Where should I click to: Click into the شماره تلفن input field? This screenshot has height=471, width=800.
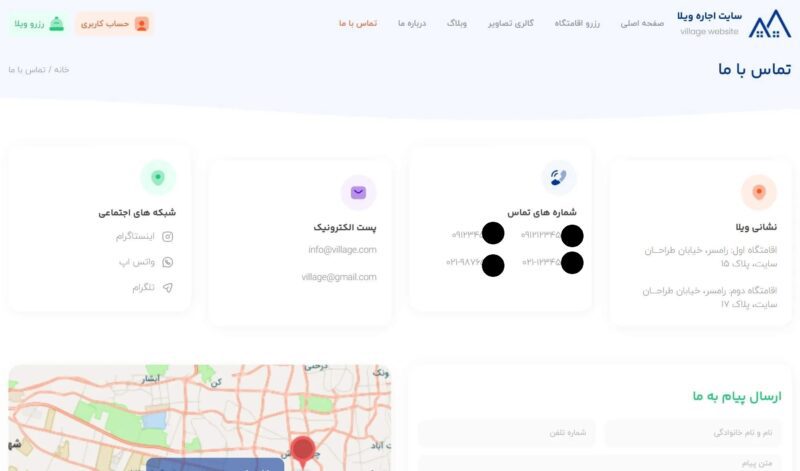pos(507,433)
